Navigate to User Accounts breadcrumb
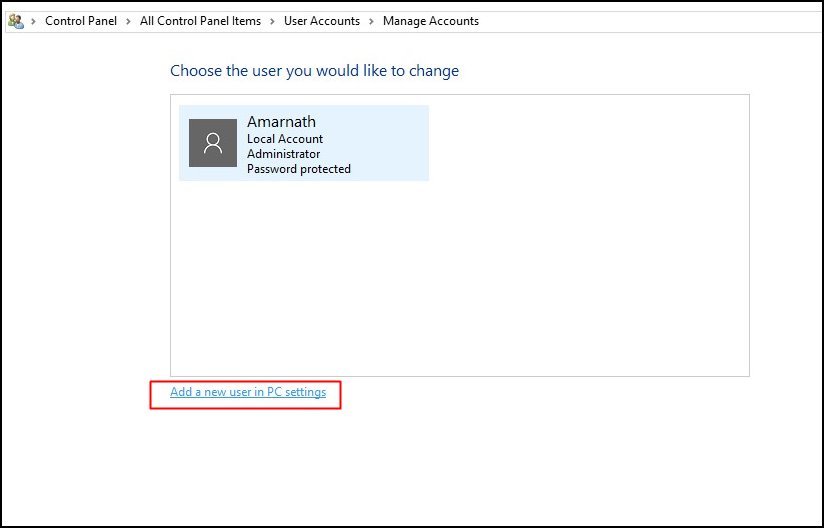The image size is (824, 528). pyautogui.click(x=322, y=21)
